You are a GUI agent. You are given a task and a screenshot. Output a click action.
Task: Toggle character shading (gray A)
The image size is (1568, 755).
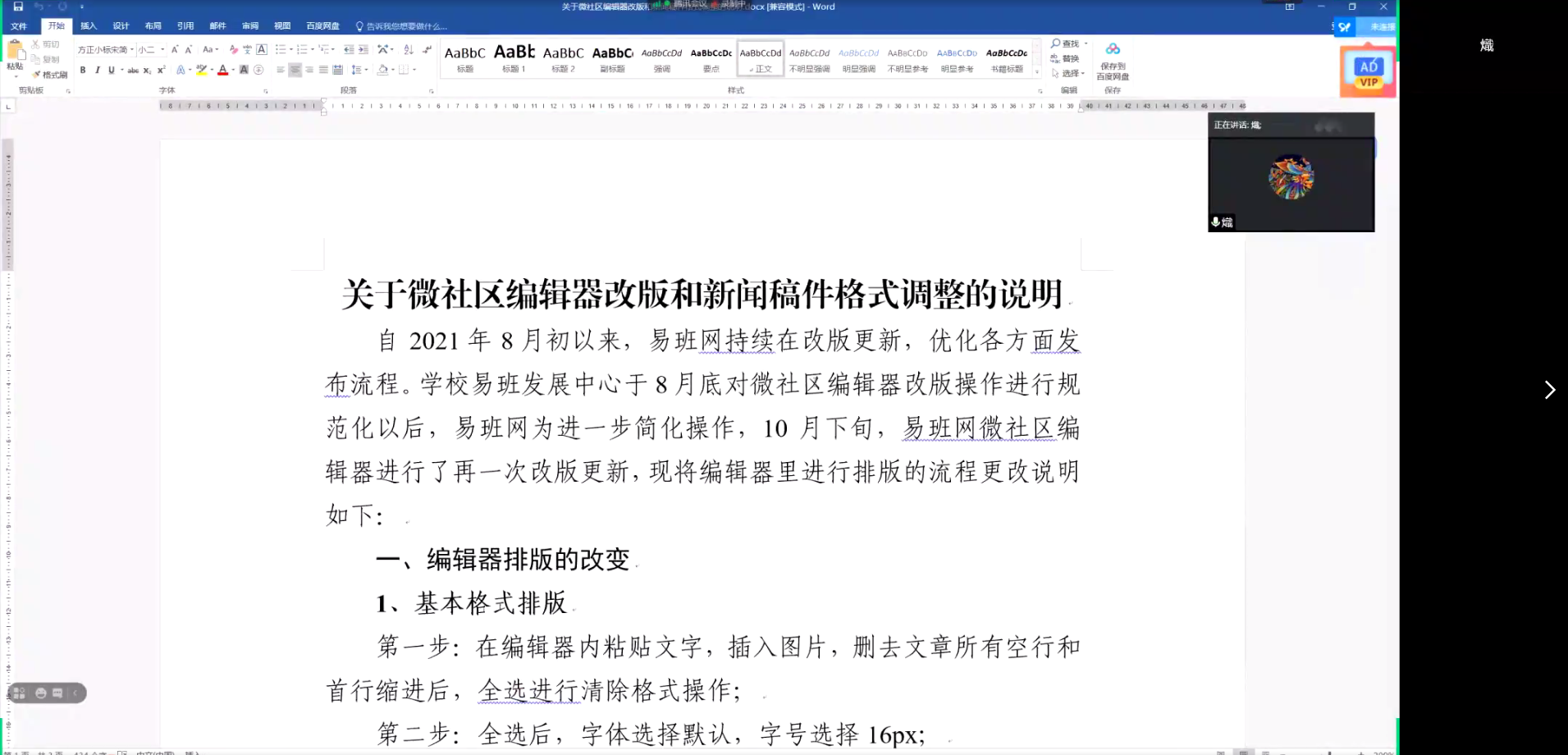click(244, 70)
